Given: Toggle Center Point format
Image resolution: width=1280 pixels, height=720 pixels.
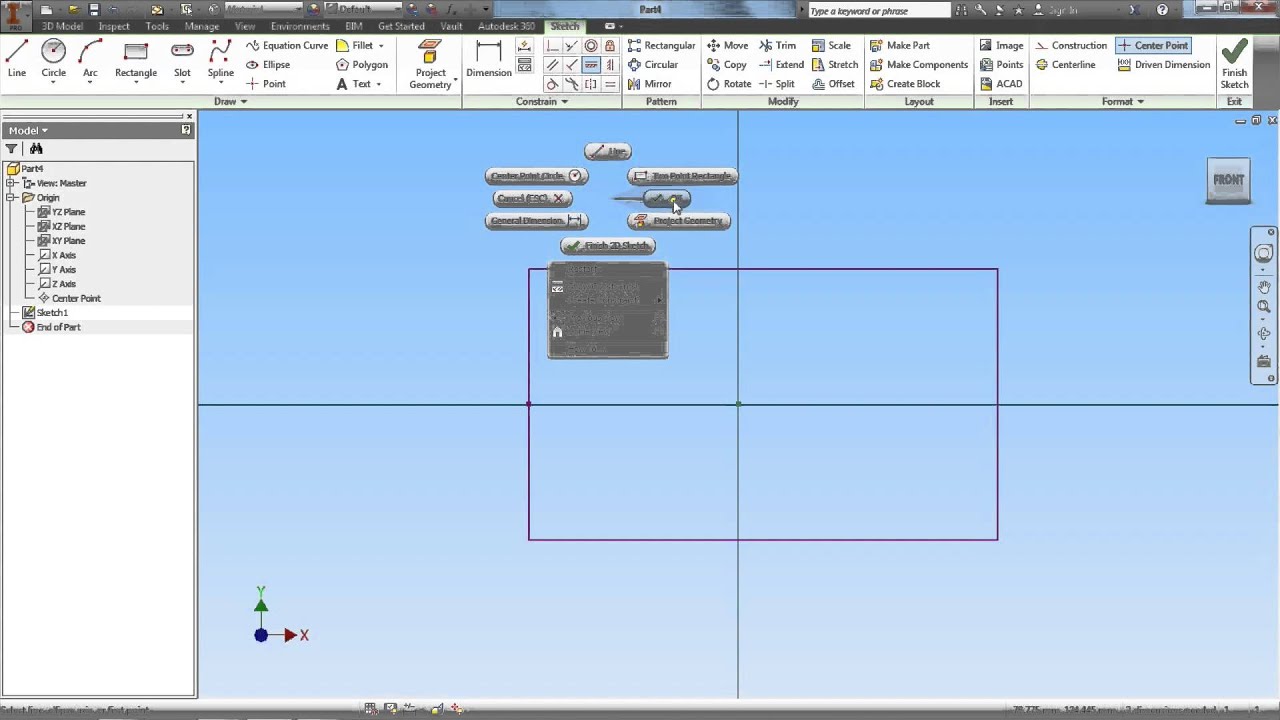Looking at the screenshot, I should tap(1152, 45).
